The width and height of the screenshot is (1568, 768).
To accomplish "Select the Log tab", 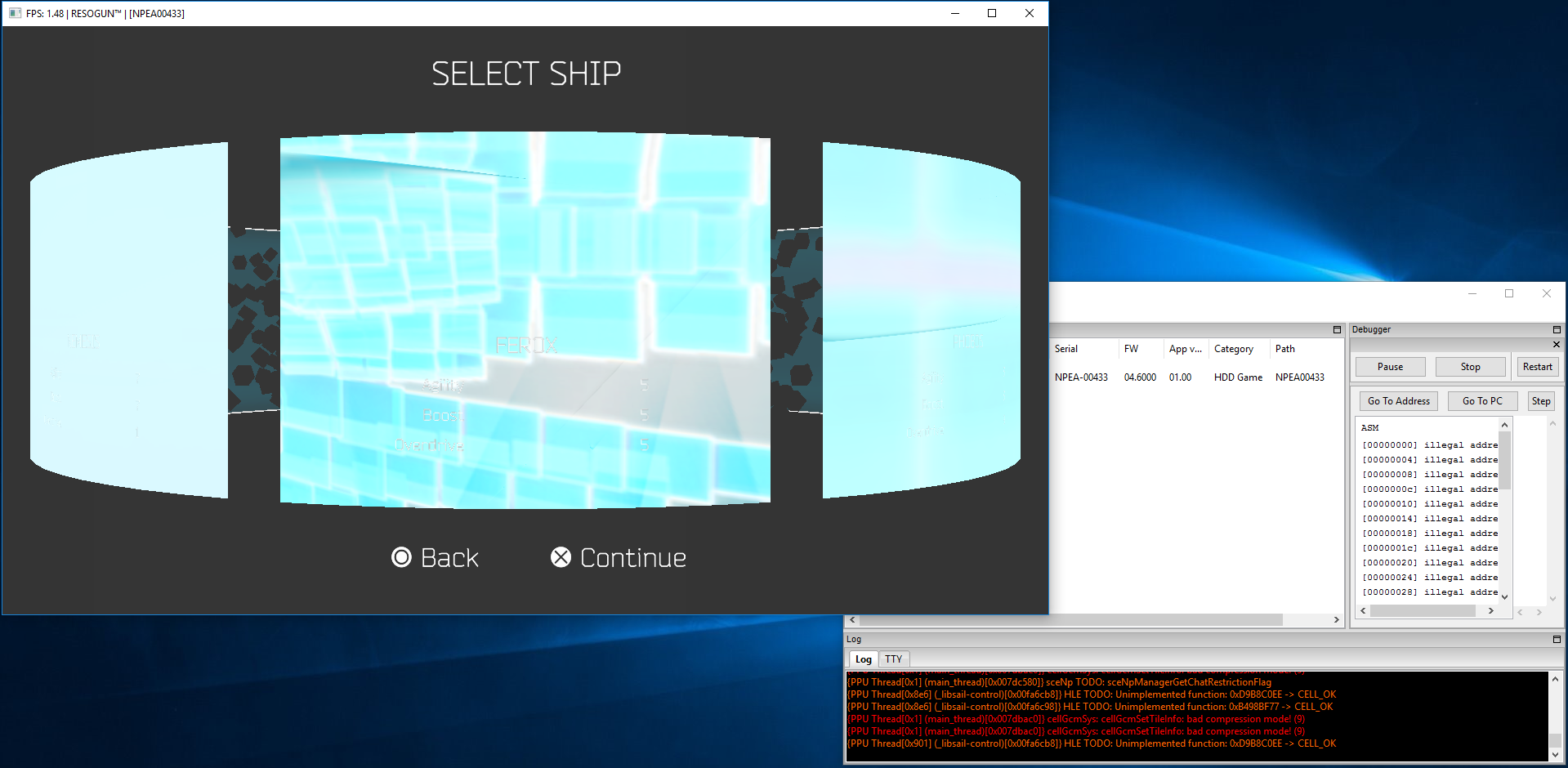I will point(863,659).
